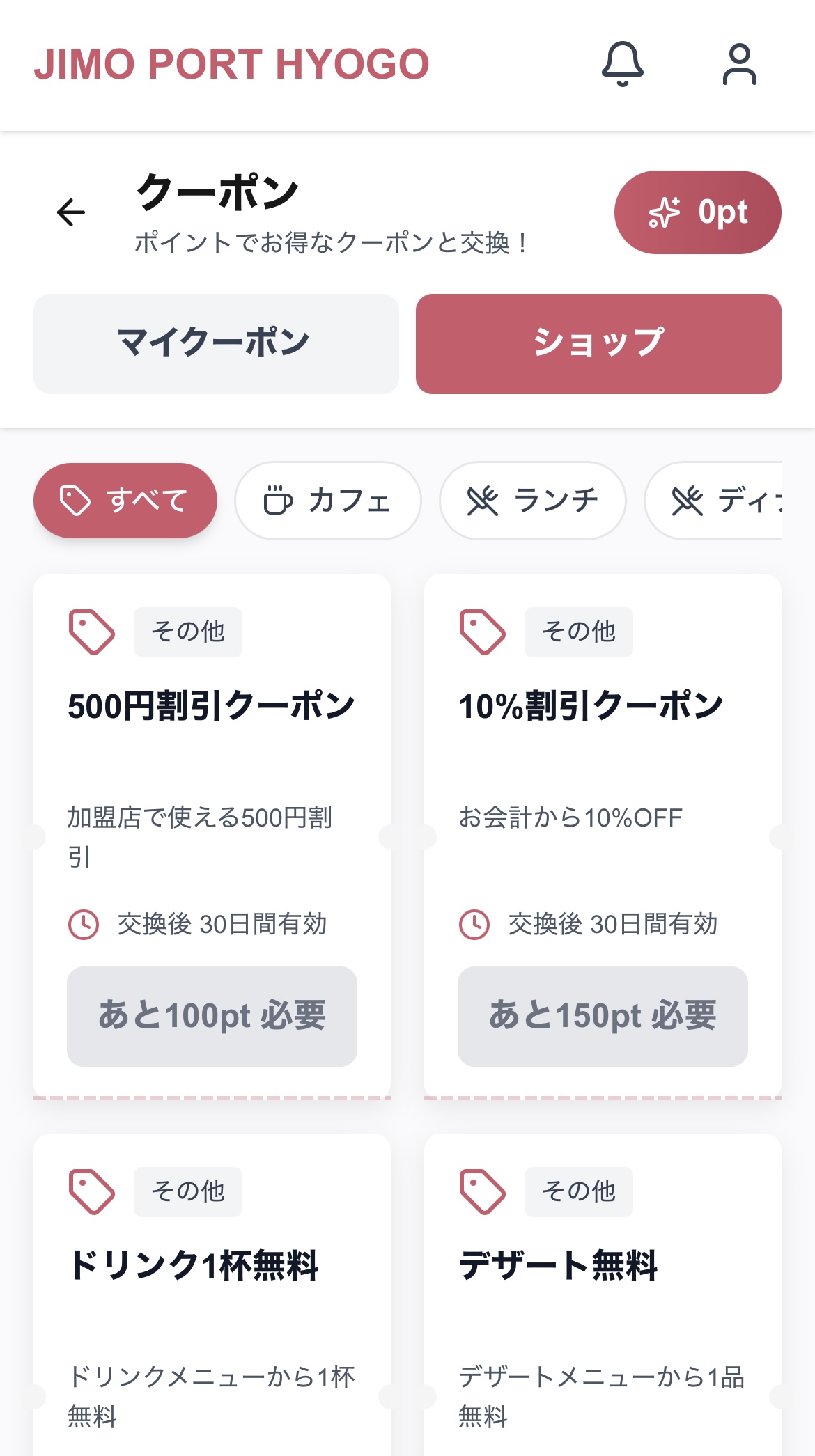Select the ショップ tab
This screenshot has height=1456, width=815.
pos(598,343)
